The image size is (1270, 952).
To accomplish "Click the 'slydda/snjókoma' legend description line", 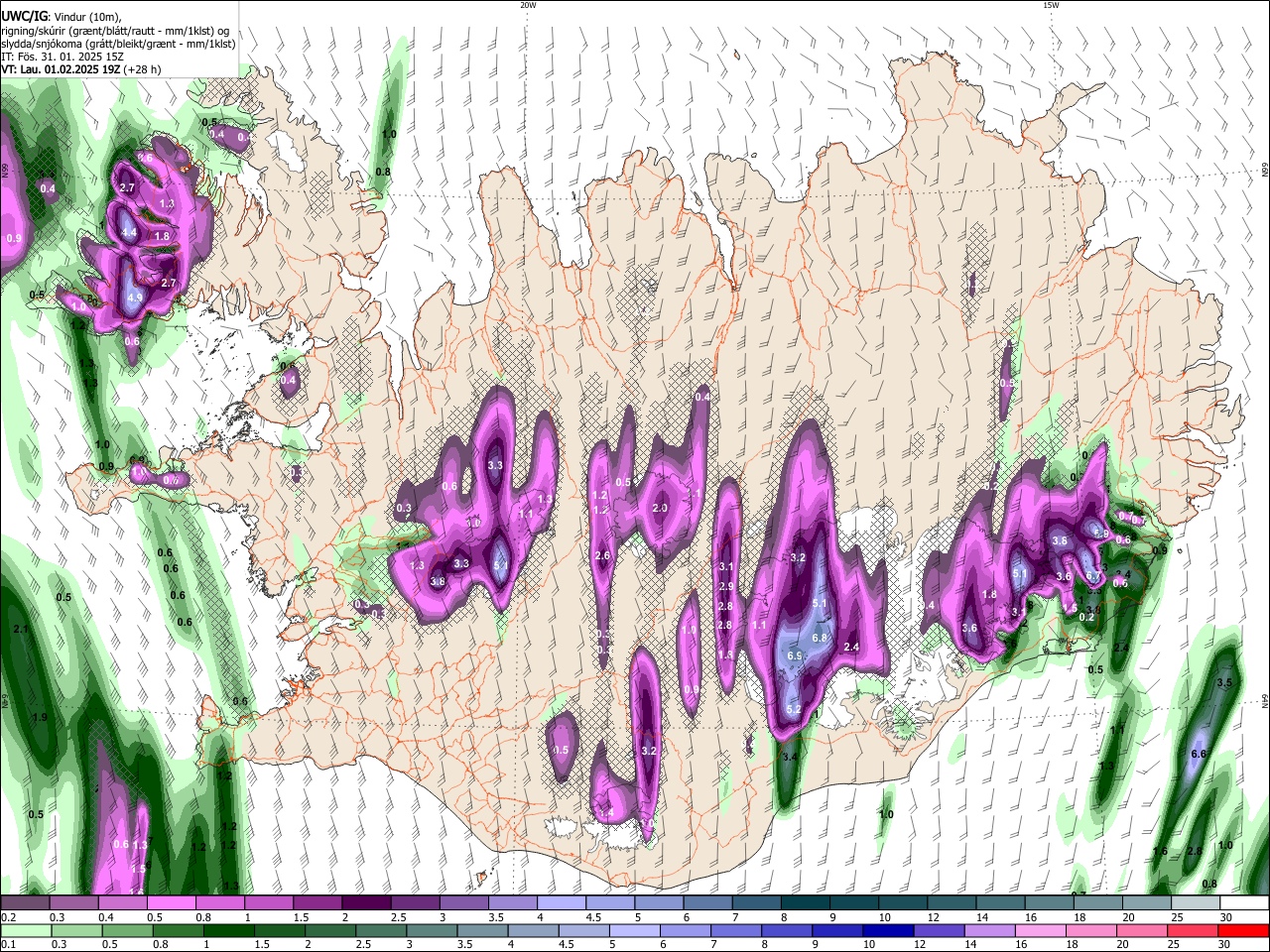I will pos(118,44).
